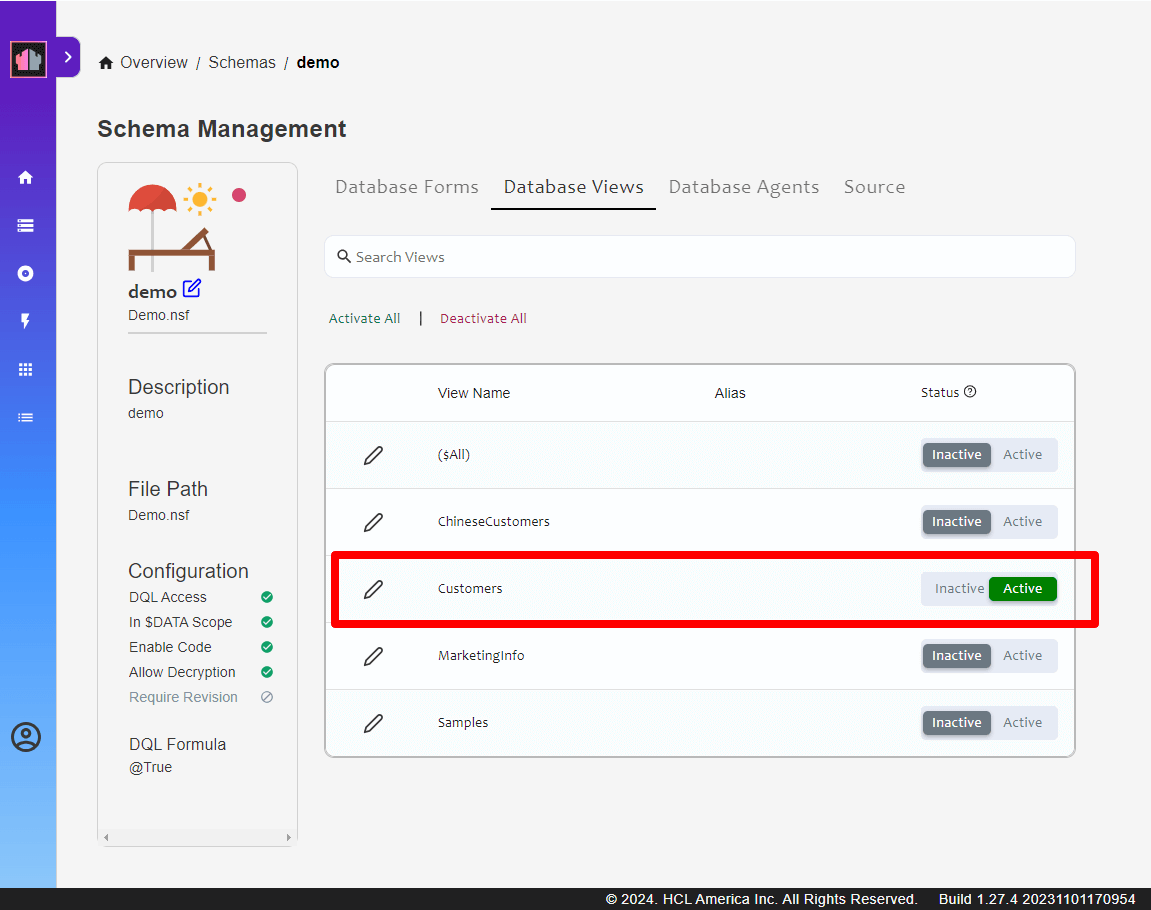The height and width of the screenshot is (910, 1151).
Task: Click Deactivate All link
Action: [x=483, y=318]
